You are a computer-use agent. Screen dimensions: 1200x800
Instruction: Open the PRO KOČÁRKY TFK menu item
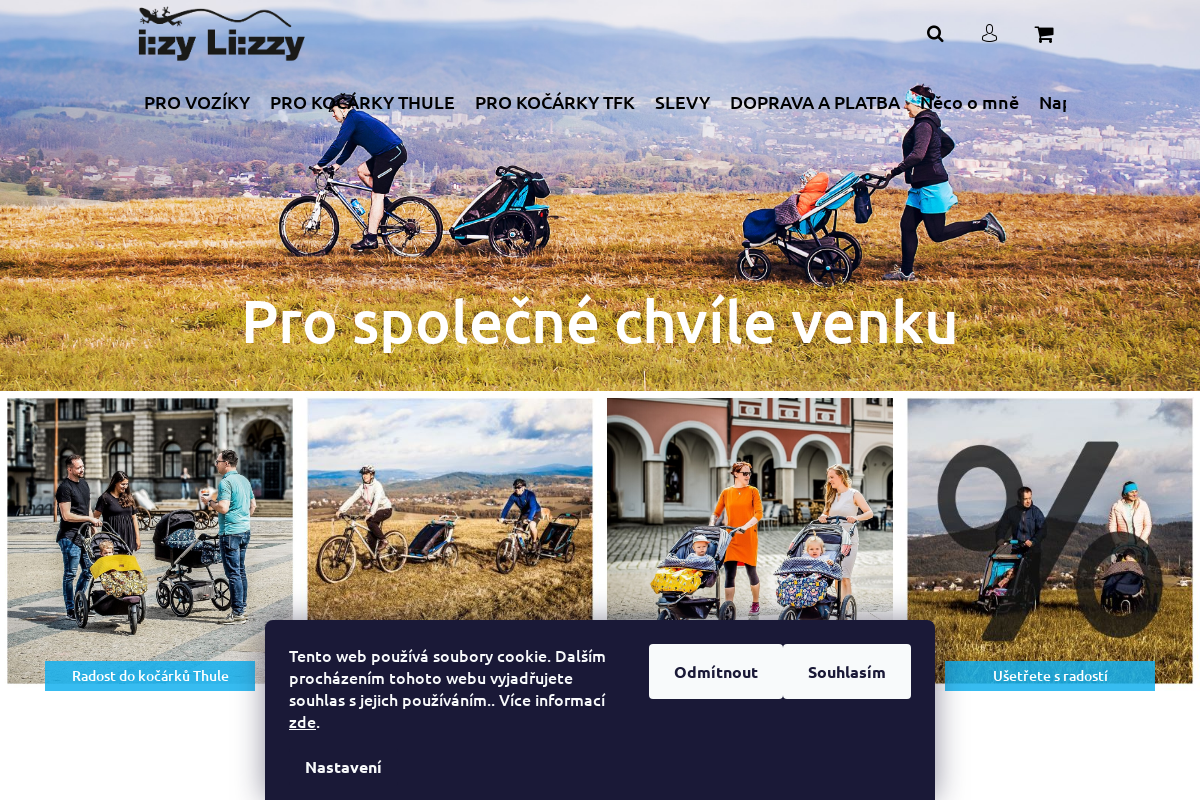point(555,102)
